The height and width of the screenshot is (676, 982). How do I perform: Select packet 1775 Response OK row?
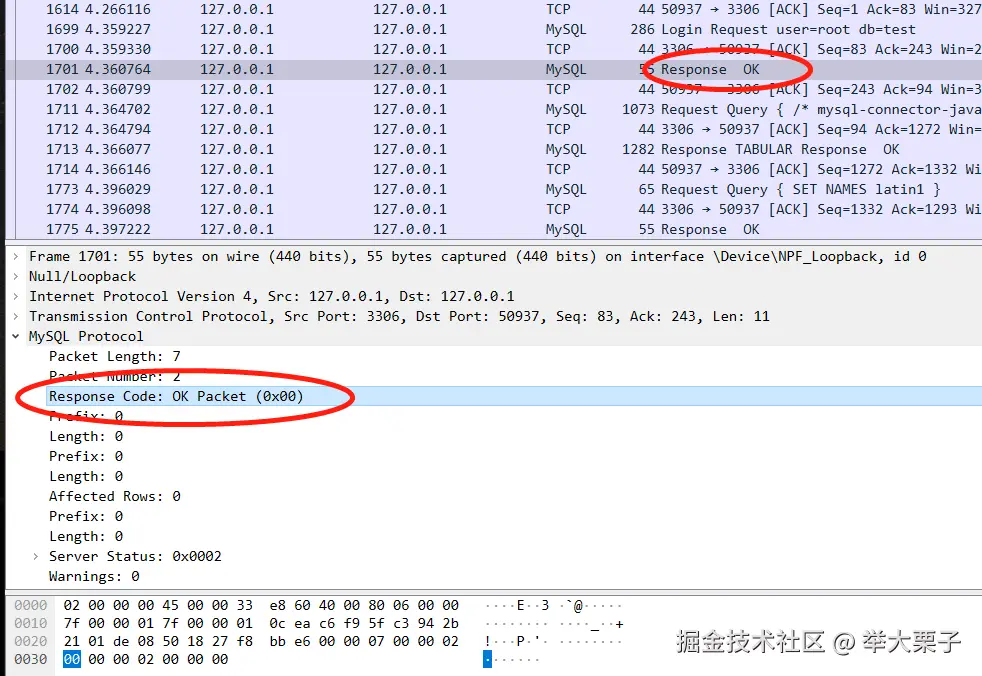(x=494, y=229)
